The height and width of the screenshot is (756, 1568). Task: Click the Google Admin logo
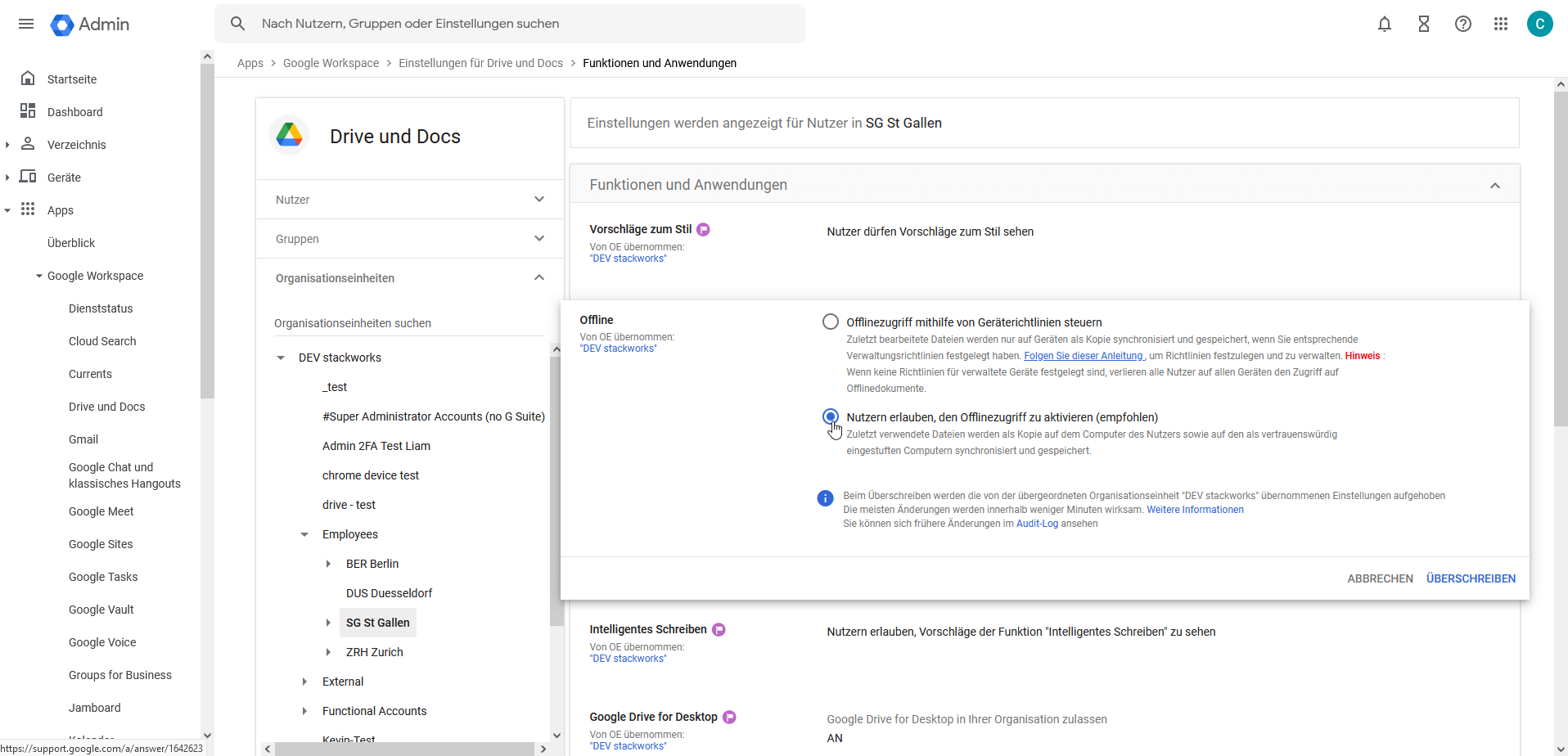90,25
